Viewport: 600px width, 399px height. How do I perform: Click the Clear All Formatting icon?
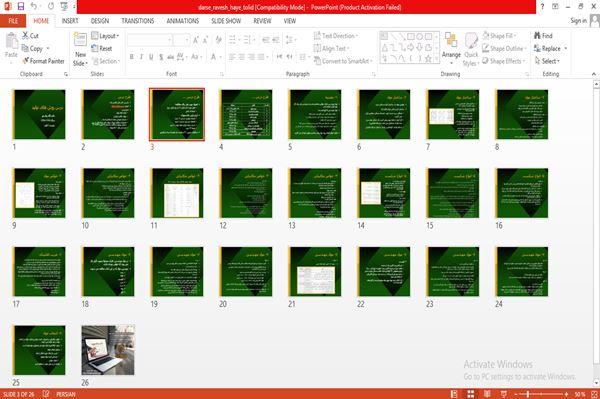[x=218, y=40]
